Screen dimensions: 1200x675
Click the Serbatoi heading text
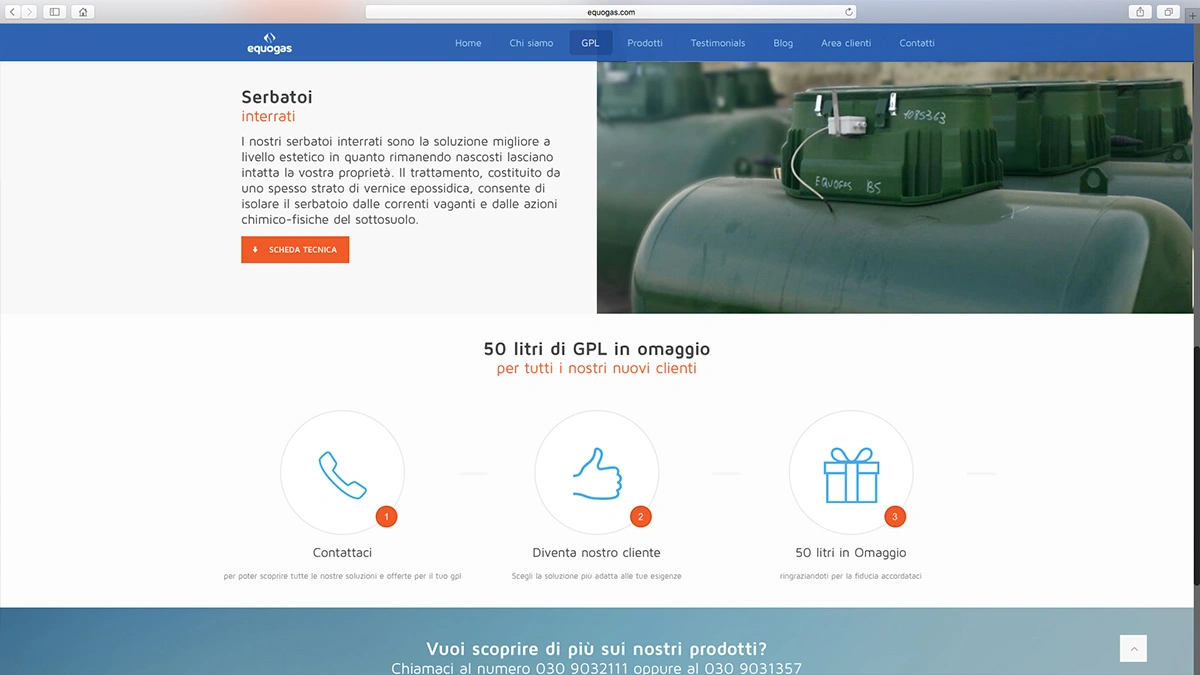point(277,97)
